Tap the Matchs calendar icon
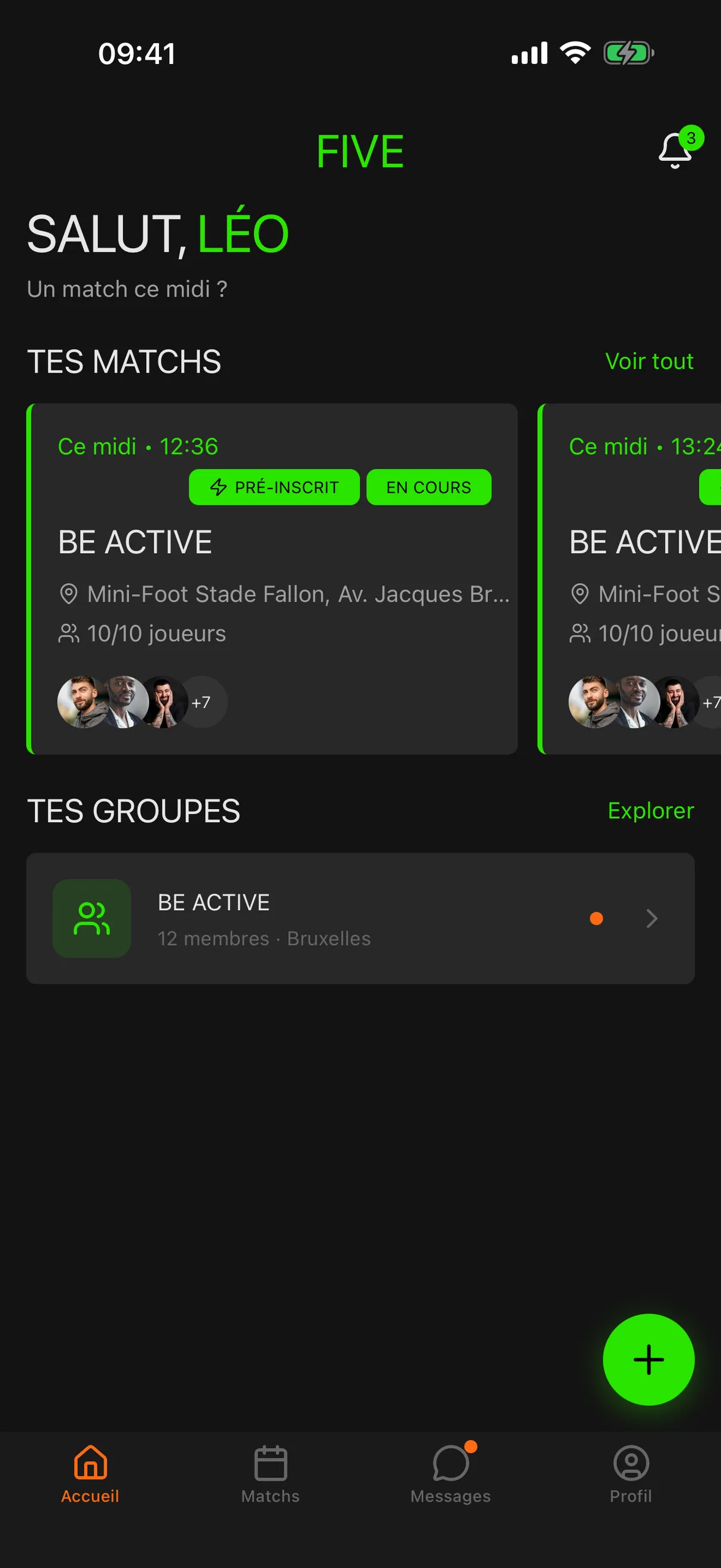The width and height of the screenshot is (721, 1568). click(x=271, y=1463)
